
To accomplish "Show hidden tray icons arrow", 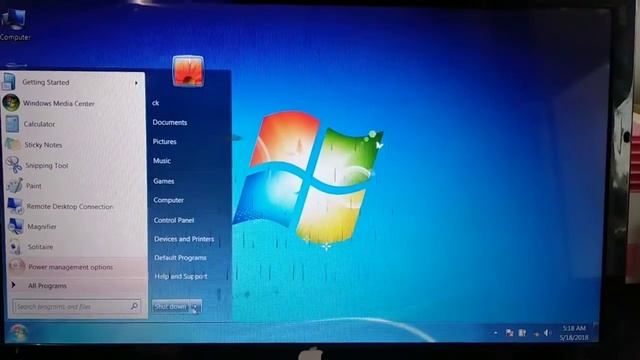I will [496, 333].
